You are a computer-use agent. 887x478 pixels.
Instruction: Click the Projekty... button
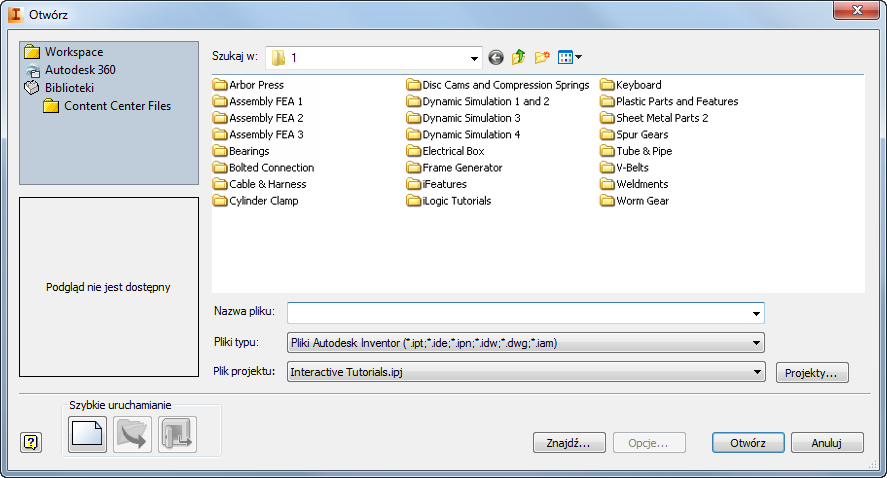click(812, 373)
